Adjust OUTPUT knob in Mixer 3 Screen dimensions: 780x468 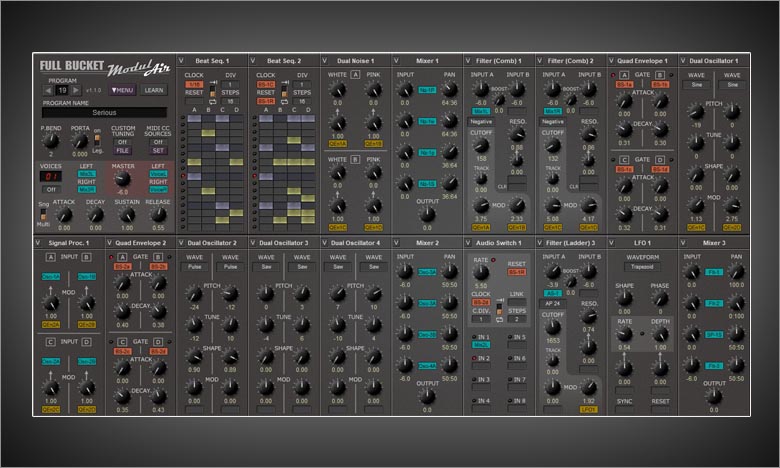pyautogui.click(x=714, y=396)
